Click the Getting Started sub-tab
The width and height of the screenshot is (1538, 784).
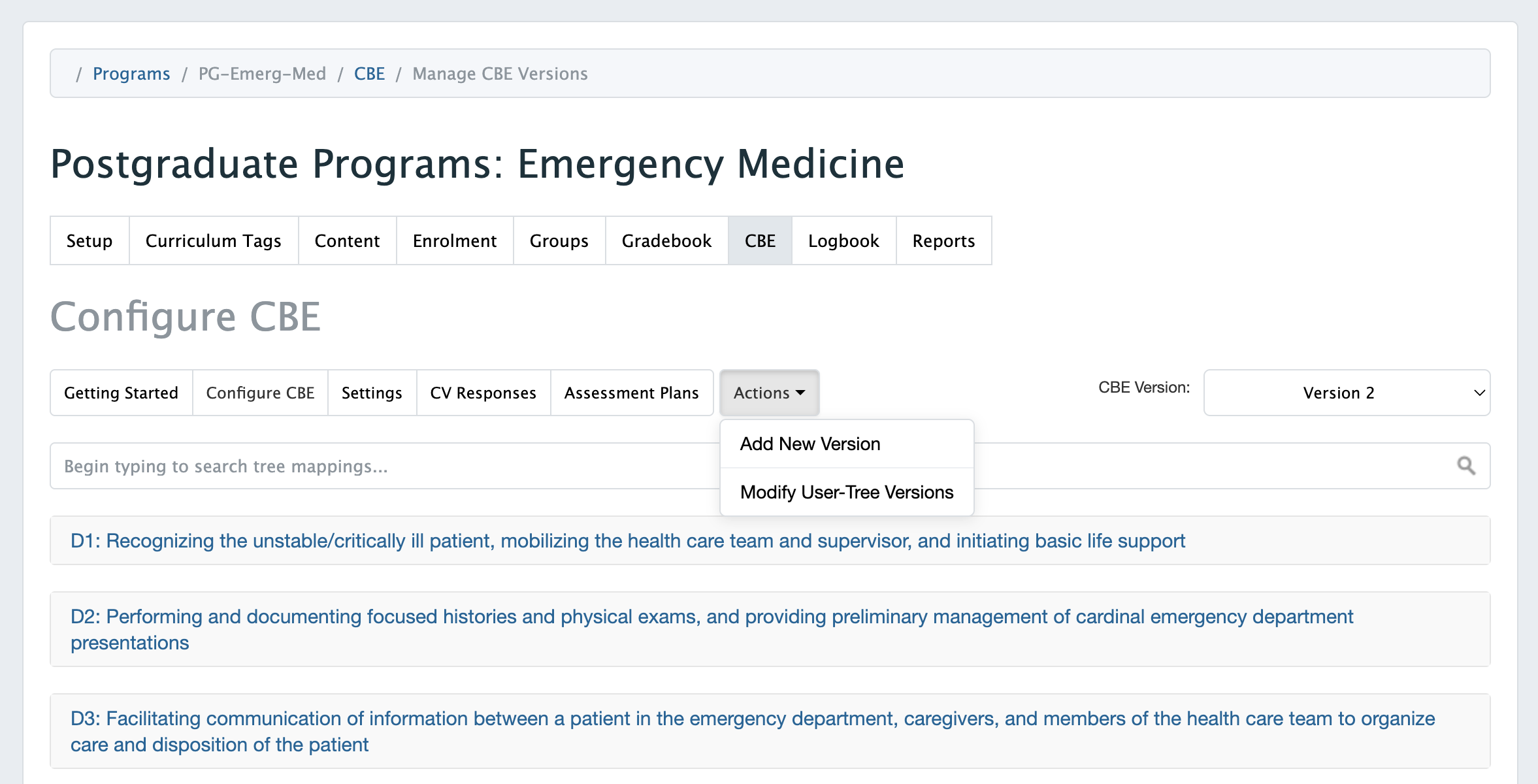tap(121, 393)
